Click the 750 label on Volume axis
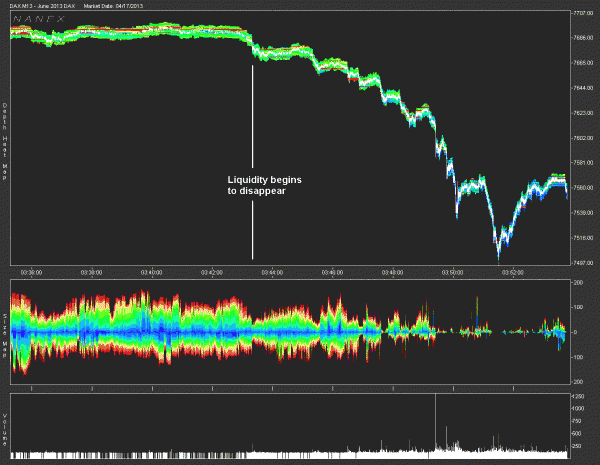The width and height of the screenshot is (600, 465). tap(577, 421)
